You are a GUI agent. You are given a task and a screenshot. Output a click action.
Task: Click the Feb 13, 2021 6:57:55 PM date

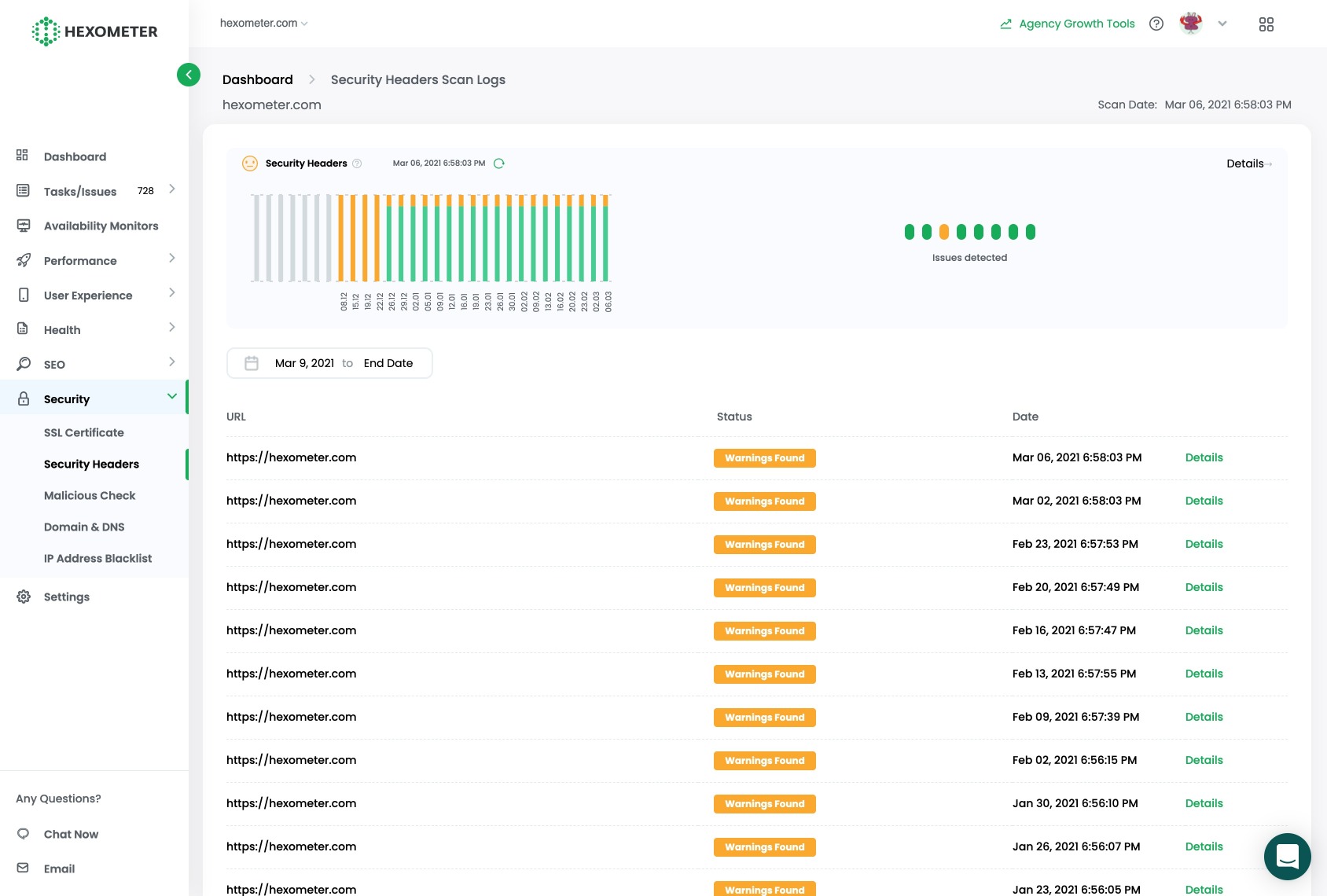tap(1074, 674)
